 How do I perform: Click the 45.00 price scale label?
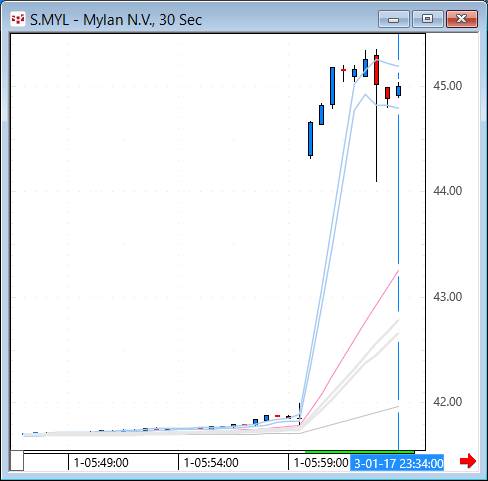tap(448, 86)
